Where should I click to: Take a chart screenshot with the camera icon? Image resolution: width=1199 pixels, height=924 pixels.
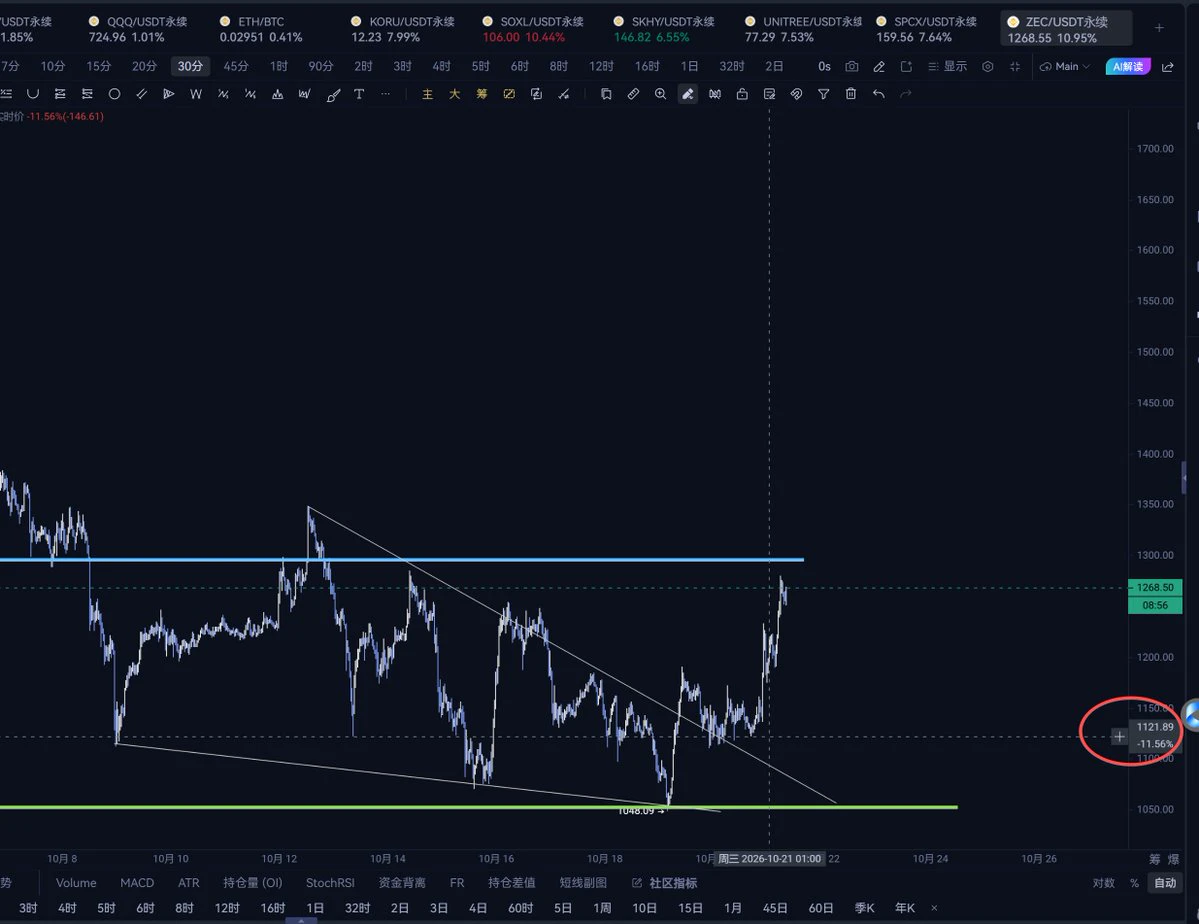click(851, 67)
